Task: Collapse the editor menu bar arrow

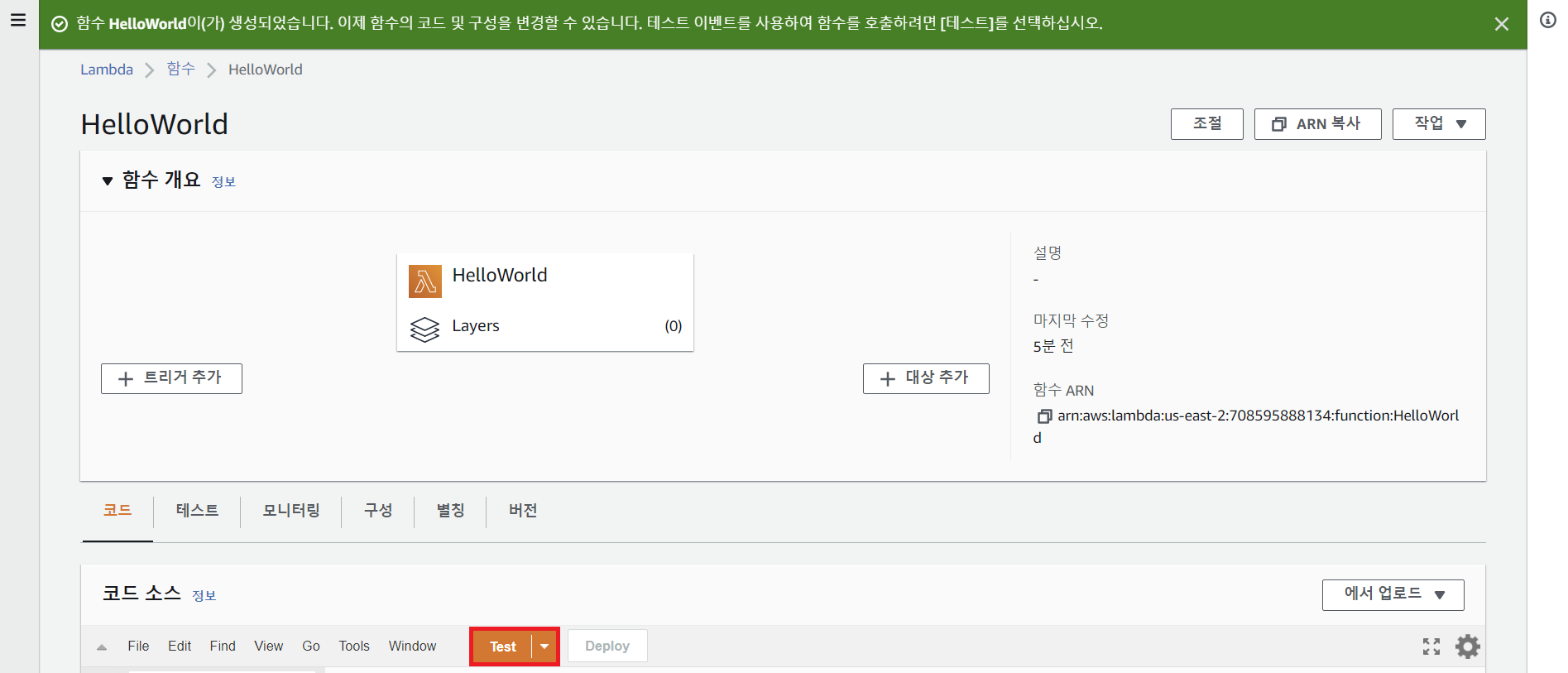Action: point(102,647)
